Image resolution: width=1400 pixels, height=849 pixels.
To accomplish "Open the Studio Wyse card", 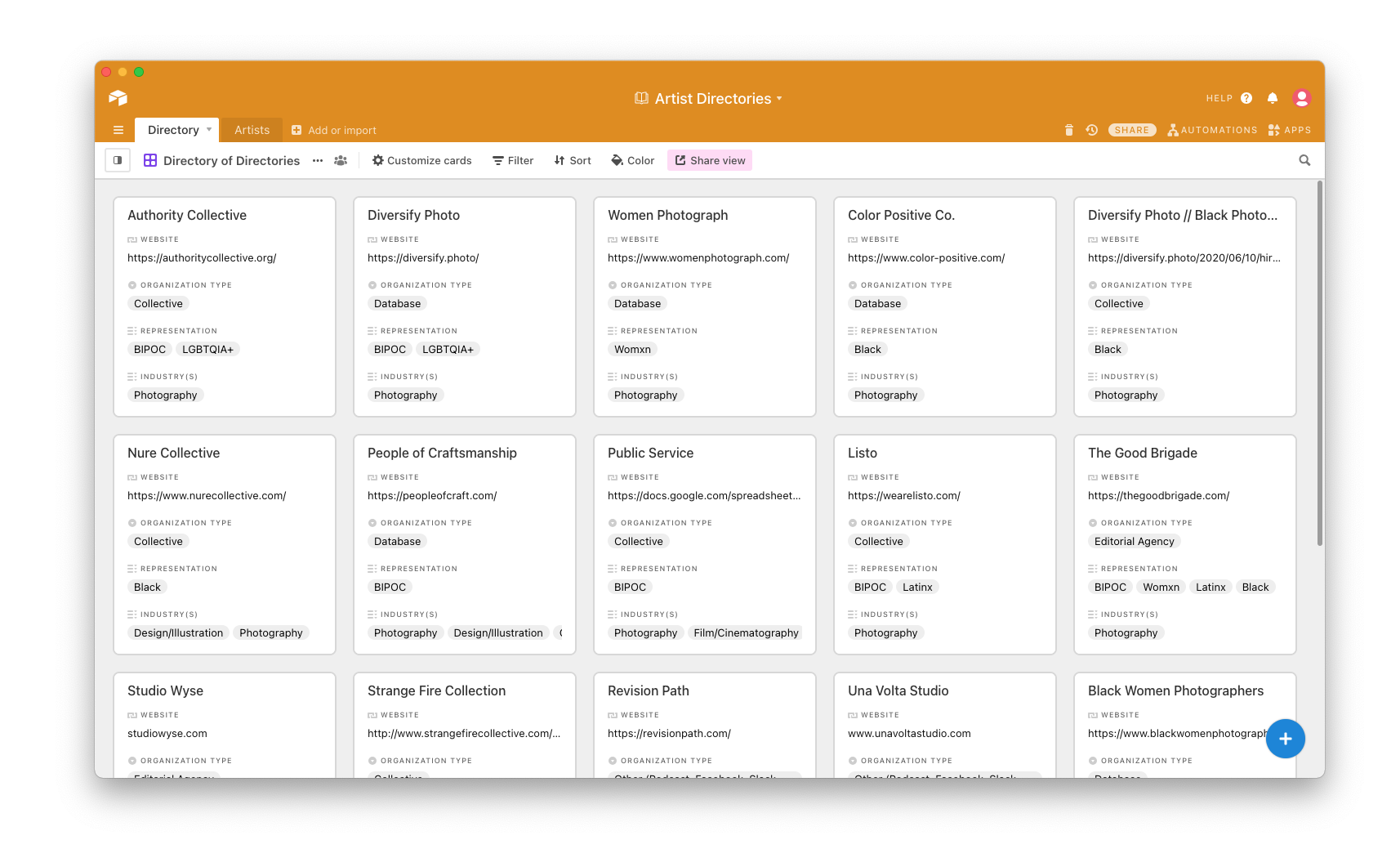I will (225, 725).
